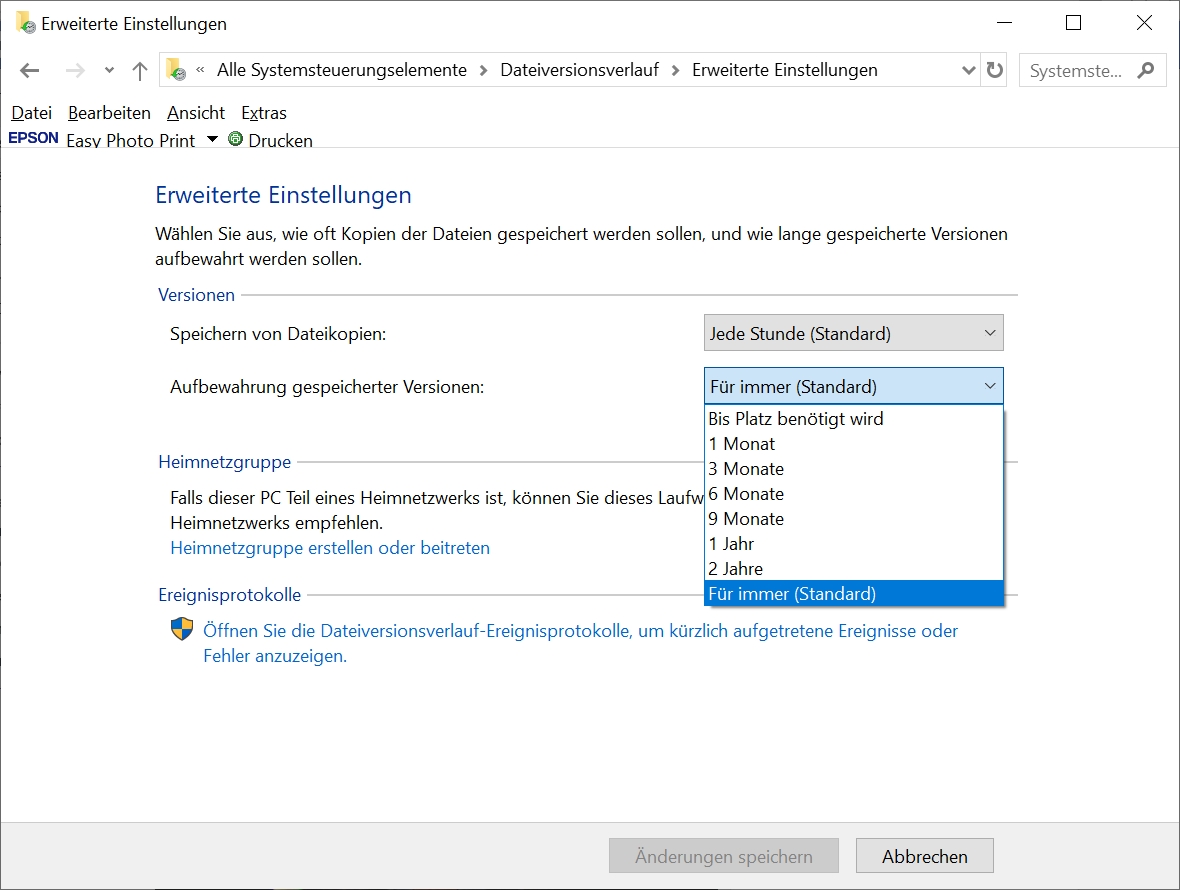Select 6 Monate in the list
This screenshot has width=1180, height=890.
tap(853, 494)
